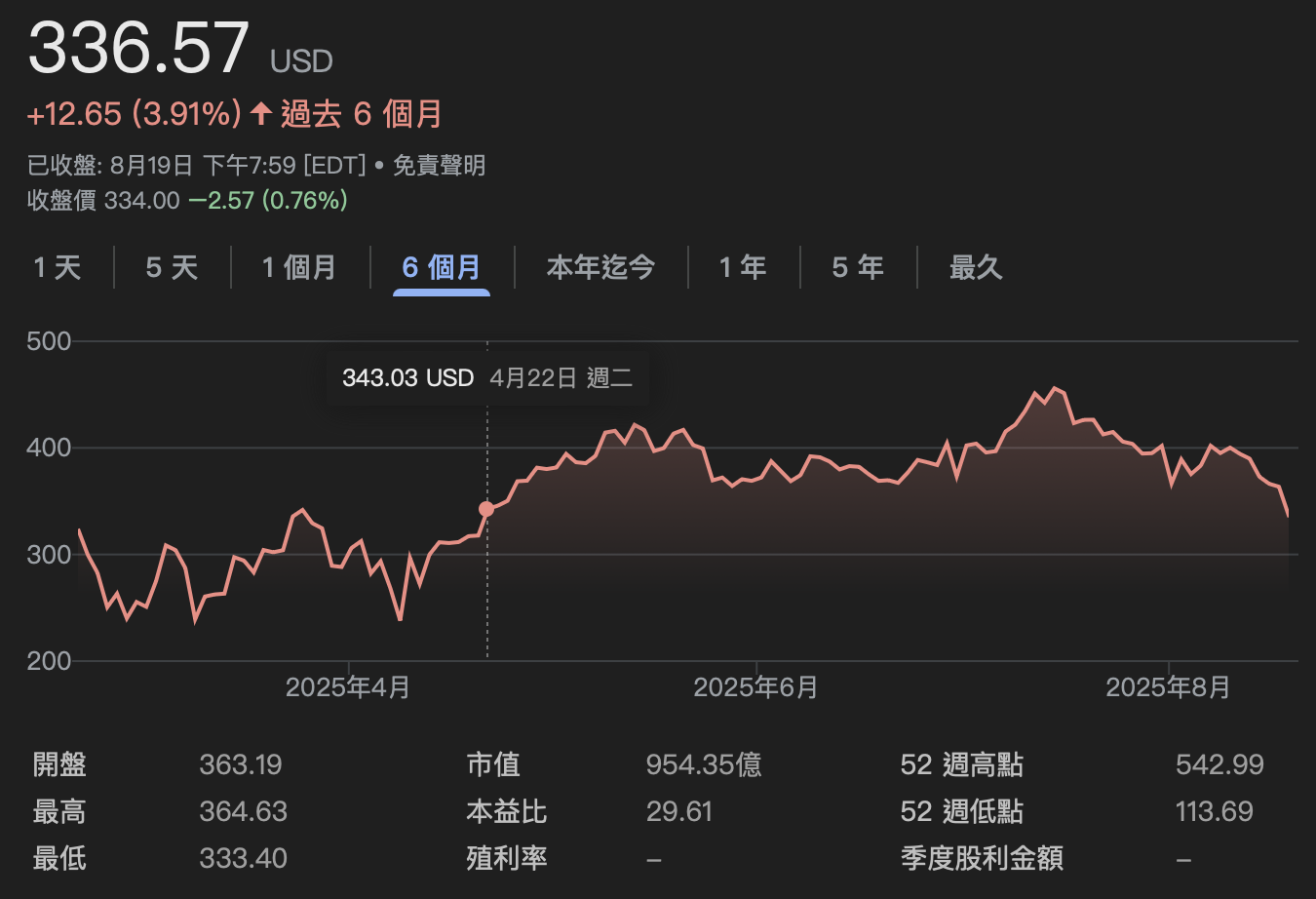Click the 開盤 opening price value 363.19

241,764
